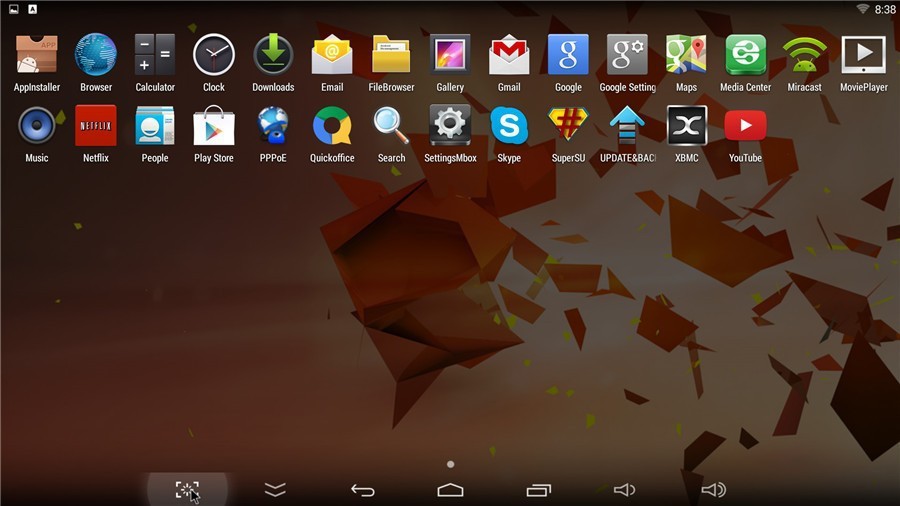
Task: Lower volume with the volume down button
Action: click(x=624, y=489)
